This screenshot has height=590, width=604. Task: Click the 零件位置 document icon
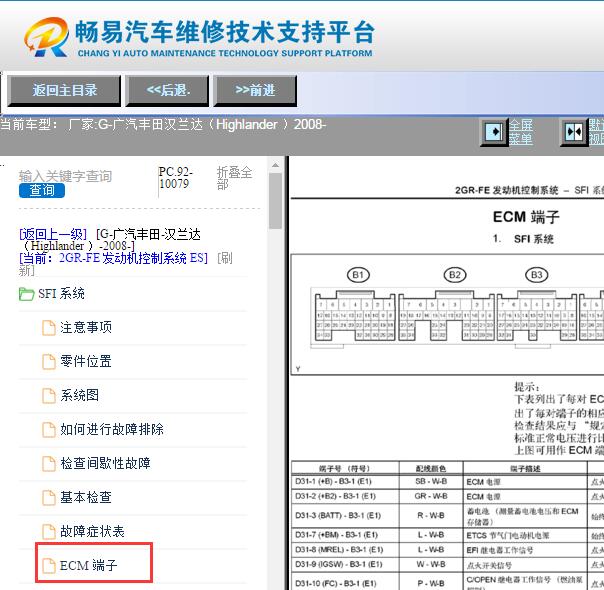coord(49,362)
